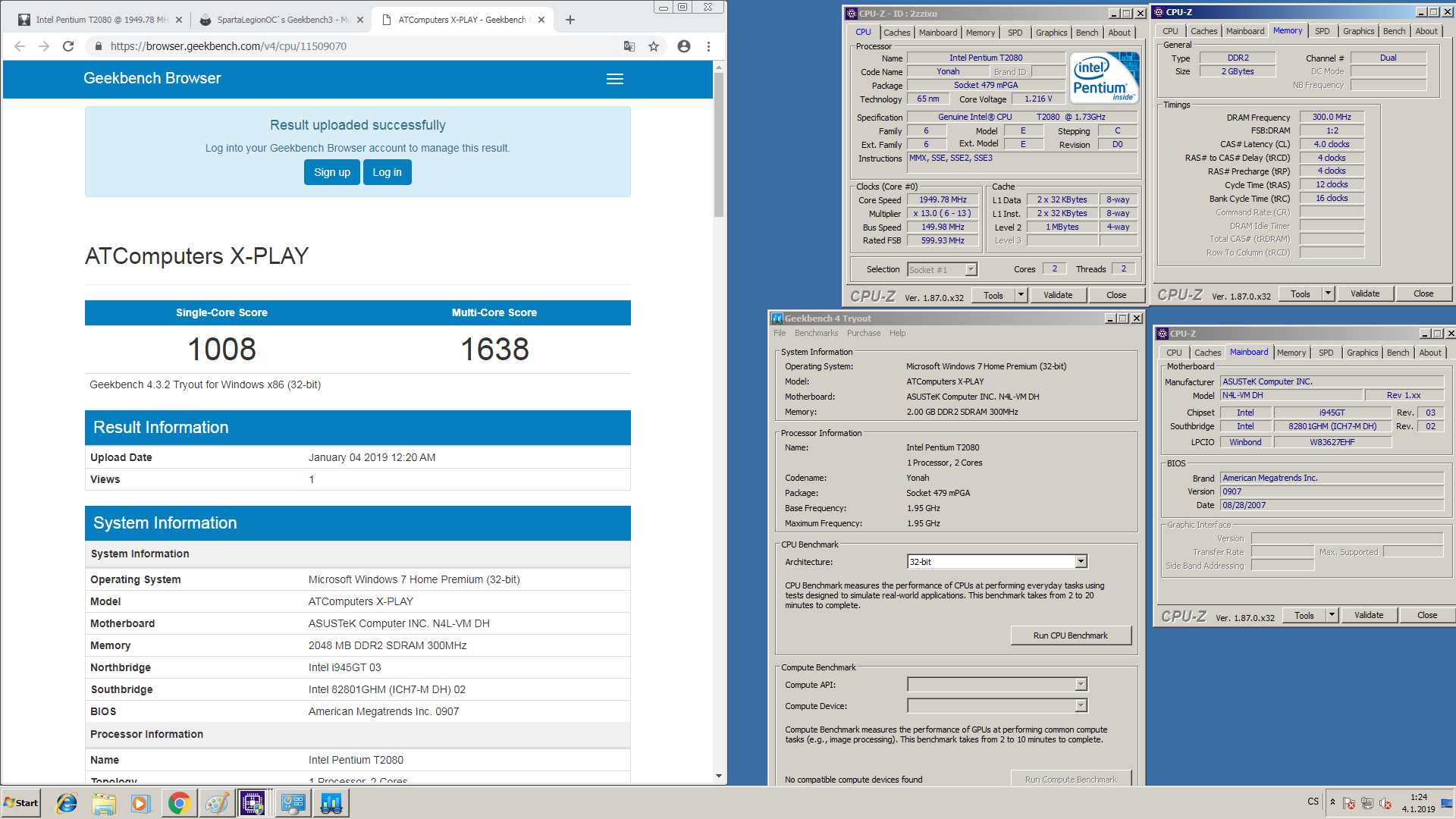Open Paint from the taskbar
Image resolution: width=1456 pixels, height=819 pixels.
tap(216, 803)
